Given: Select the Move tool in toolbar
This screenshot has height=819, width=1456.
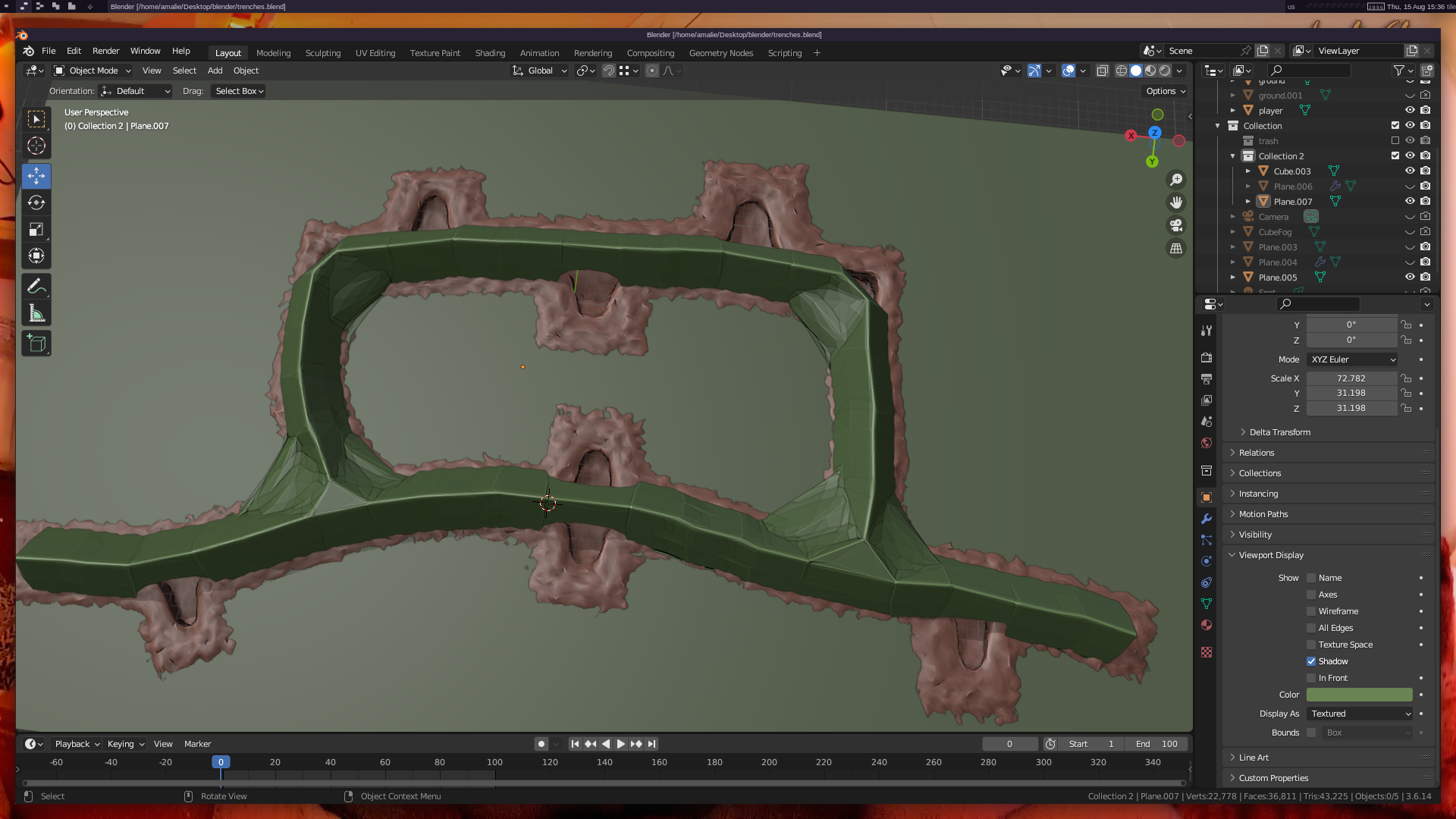Looking at the screenshot, I should coord(36,176).
